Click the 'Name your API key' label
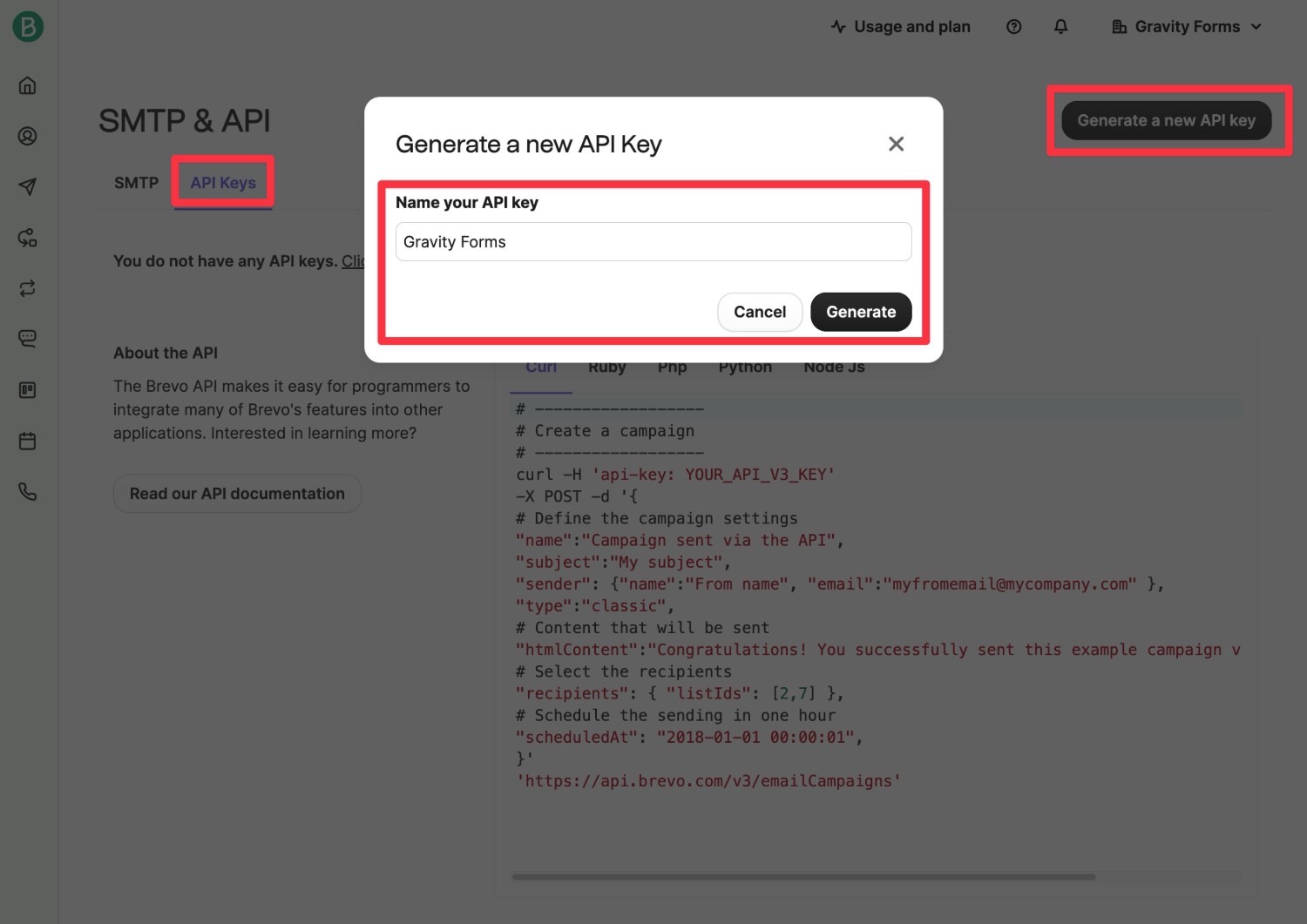 click(467, 202)
